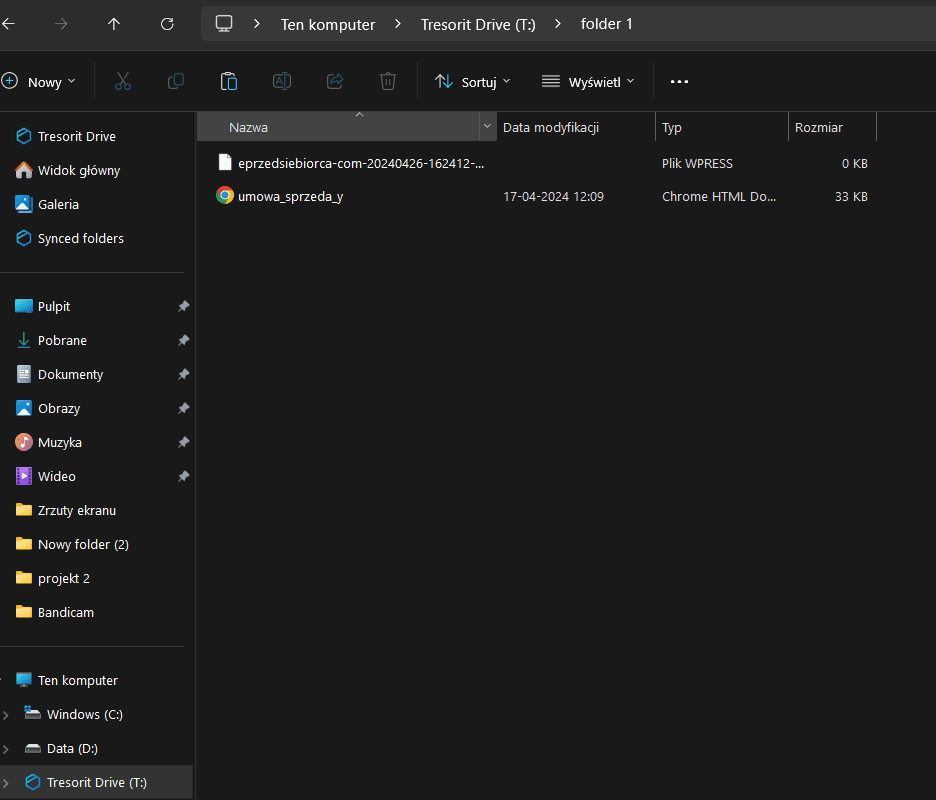The height and width of the screenshot is (800, 936).
Task: Open the three-dots more options menu
Action: 679,82
